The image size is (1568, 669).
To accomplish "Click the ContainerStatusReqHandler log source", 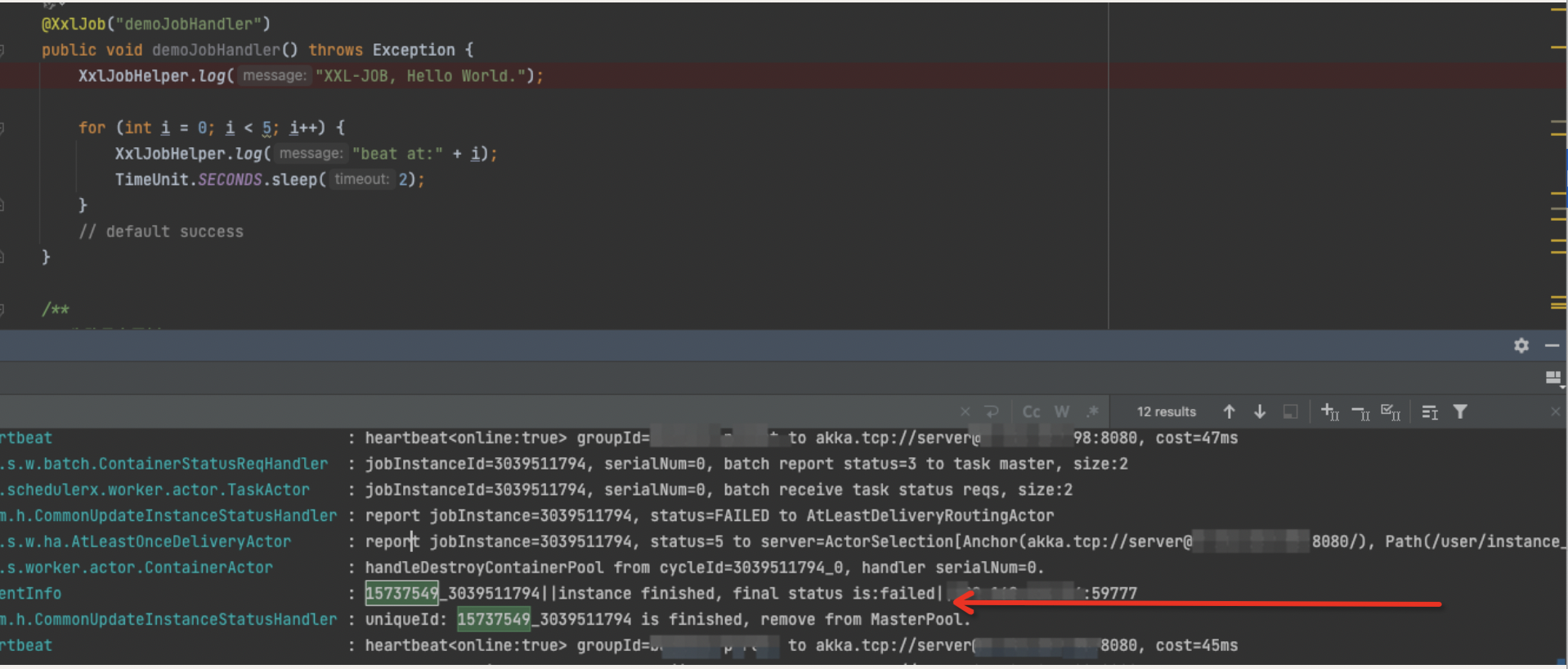I will click(x=164, y=465).
